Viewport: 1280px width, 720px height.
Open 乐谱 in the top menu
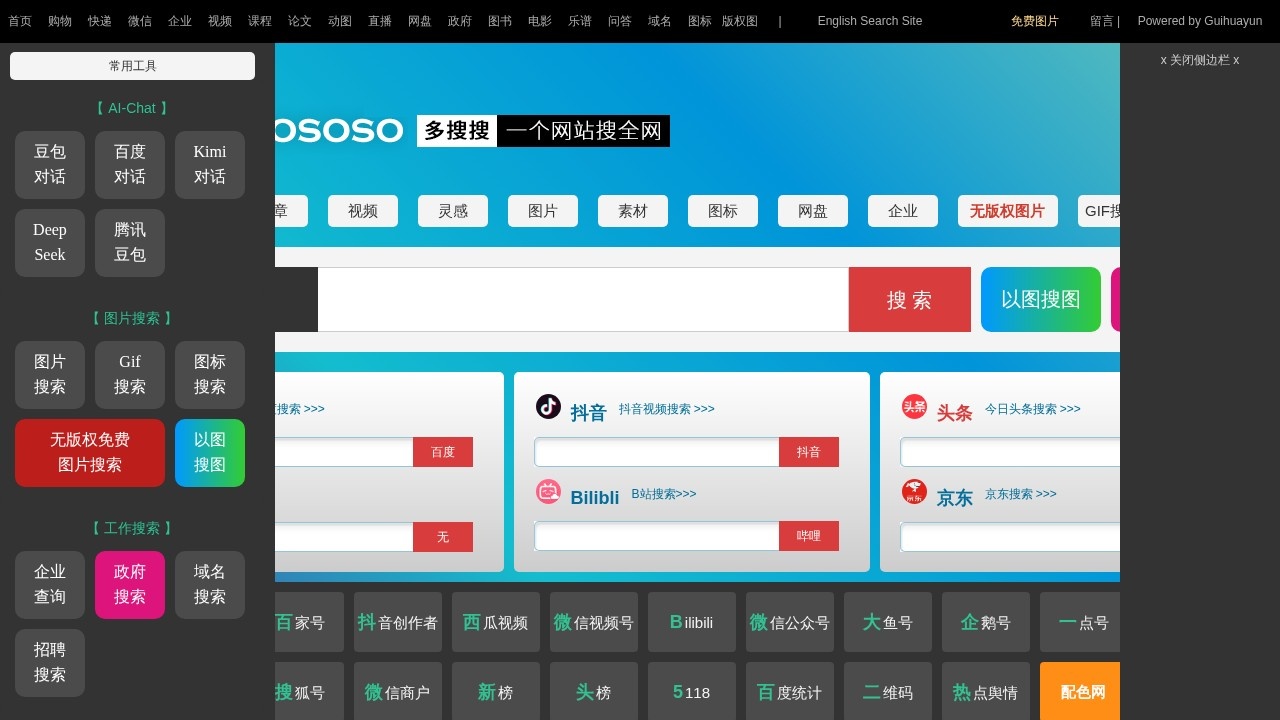580,21
